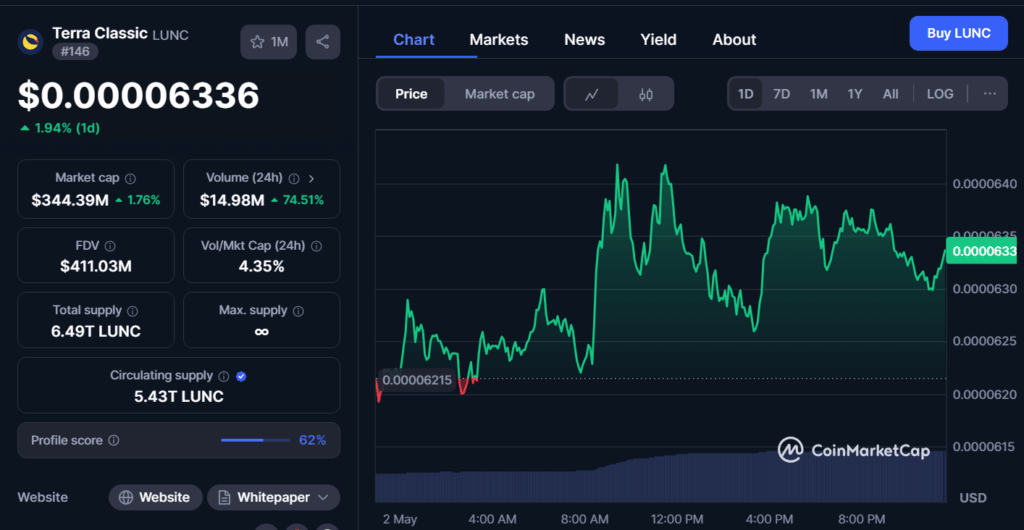Open the Yield tab

pos(658,40)
